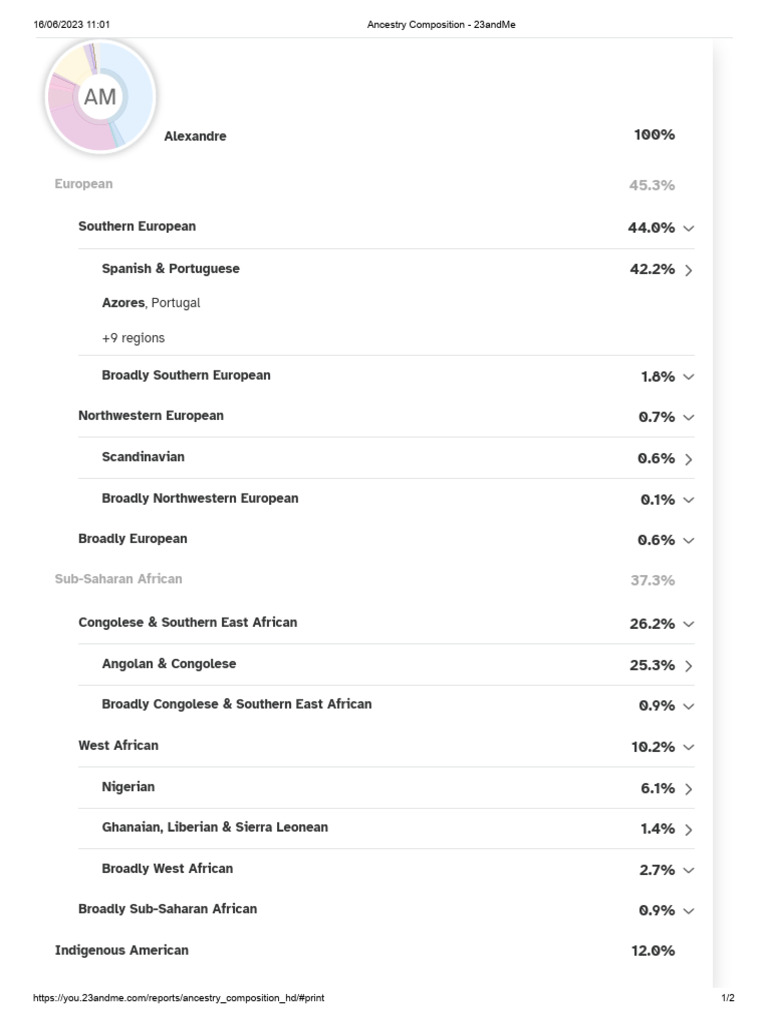Open Spanish & Portuguese details arrow
This screenshot has width=768, height=1024.
(x=688, y=270)
